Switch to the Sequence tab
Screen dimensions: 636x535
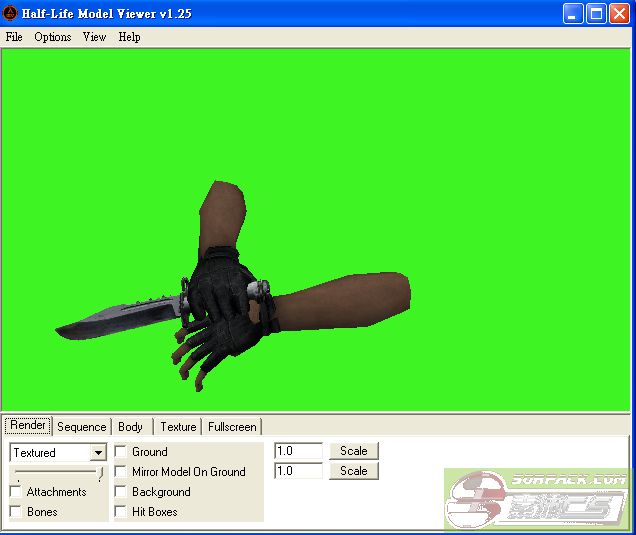[x=81, y=427]
